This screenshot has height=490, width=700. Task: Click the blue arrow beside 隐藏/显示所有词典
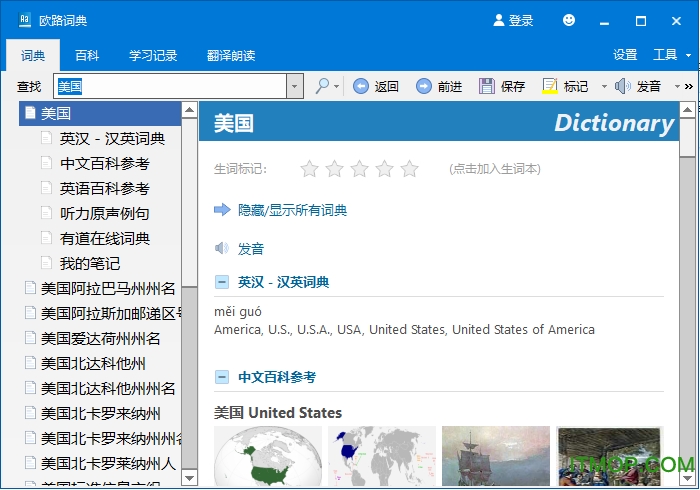coord(222,209)
